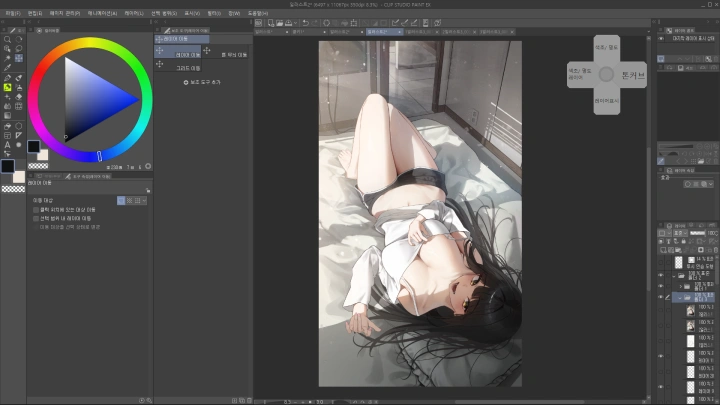Select second move-target mode button in 이동 대상

tap(129, 201)
